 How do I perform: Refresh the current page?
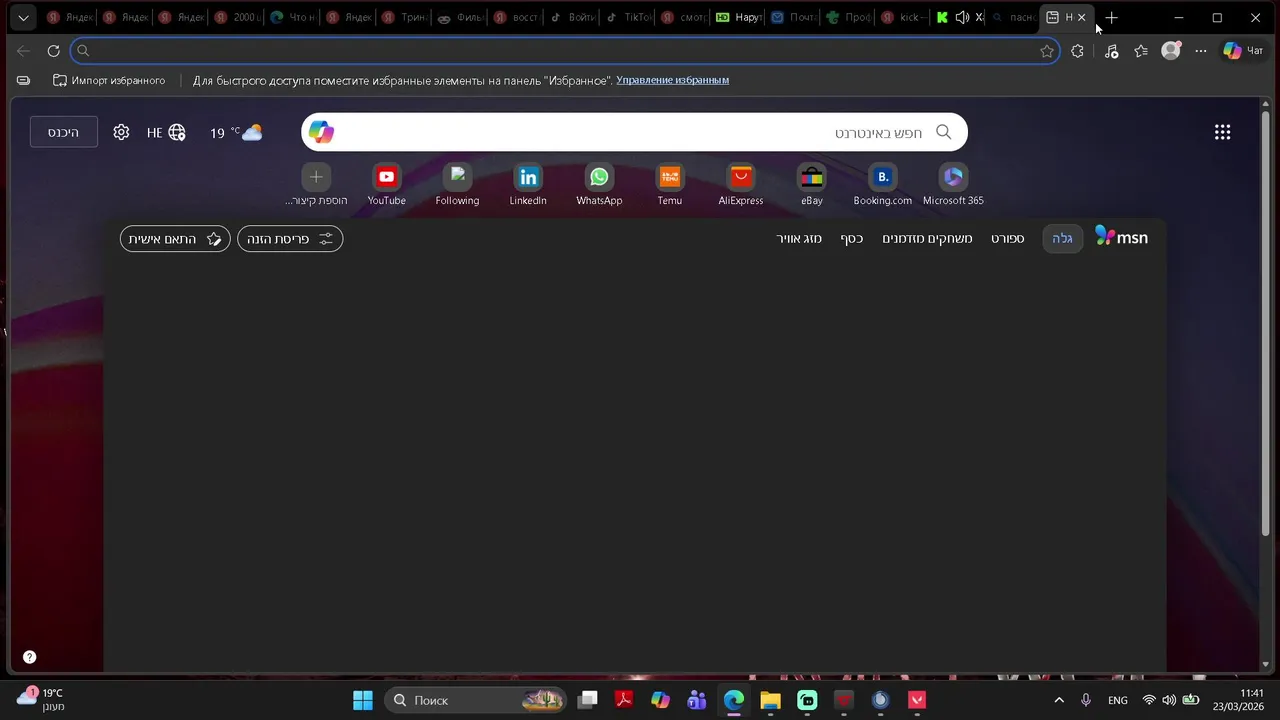click(53, 51)
